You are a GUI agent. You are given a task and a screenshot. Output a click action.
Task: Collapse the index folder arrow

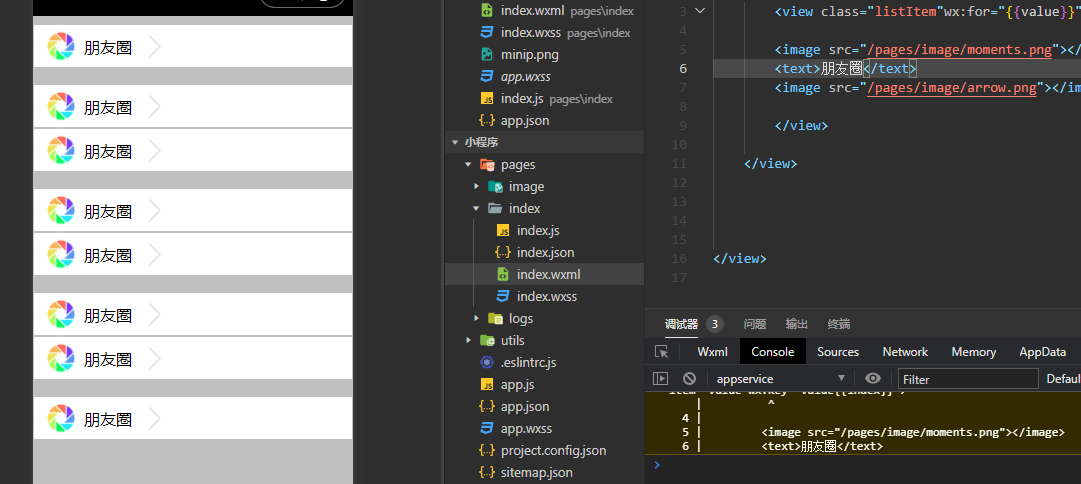pyautogui.click(x=476, y=208)
